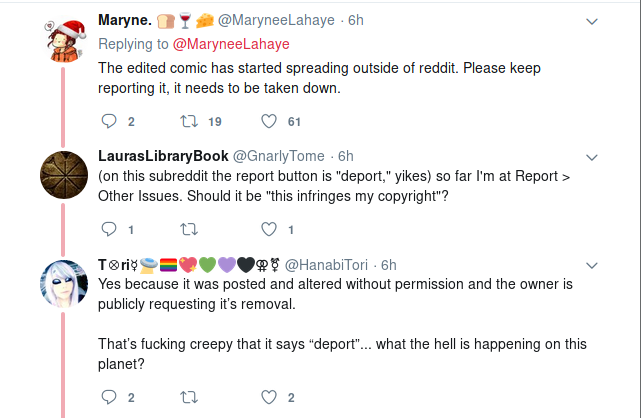Like HanabiTori's tweet with 2 likes

click(x=269, y=397)
